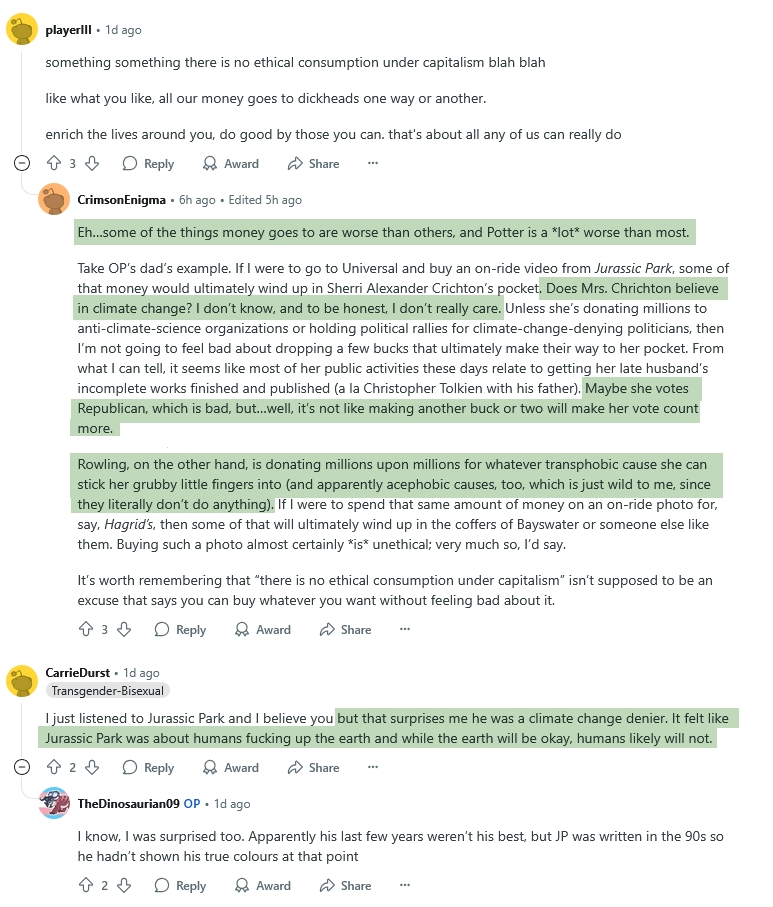Reply to playerIII's comment
Viewport: 773px width, 907px height.
148,163
